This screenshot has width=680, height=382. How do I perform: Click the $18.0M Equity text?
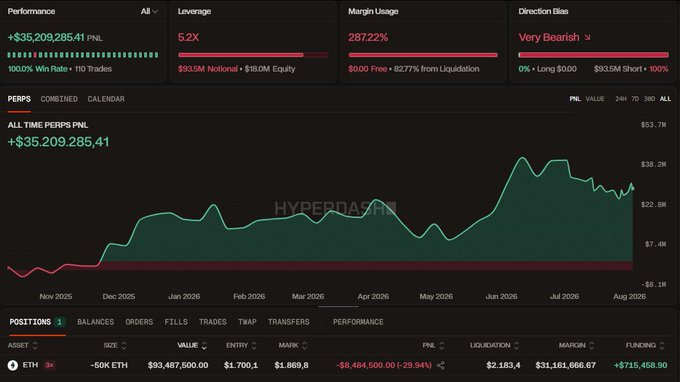point(270,69)
